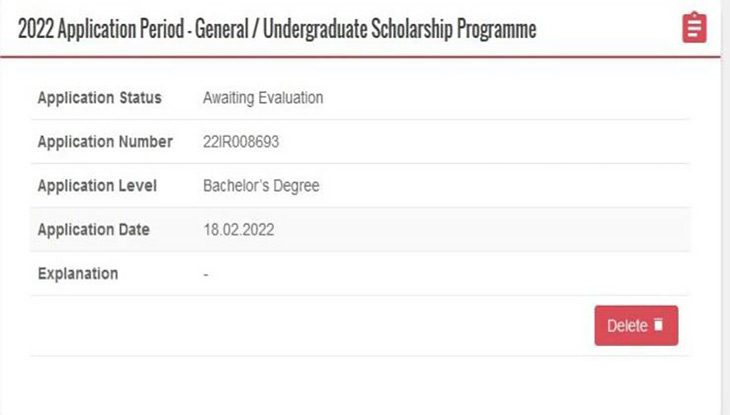
Task: Click the "Awaiting Evaluation" status value
Action: pyautogui.click(x=263, y=98)
